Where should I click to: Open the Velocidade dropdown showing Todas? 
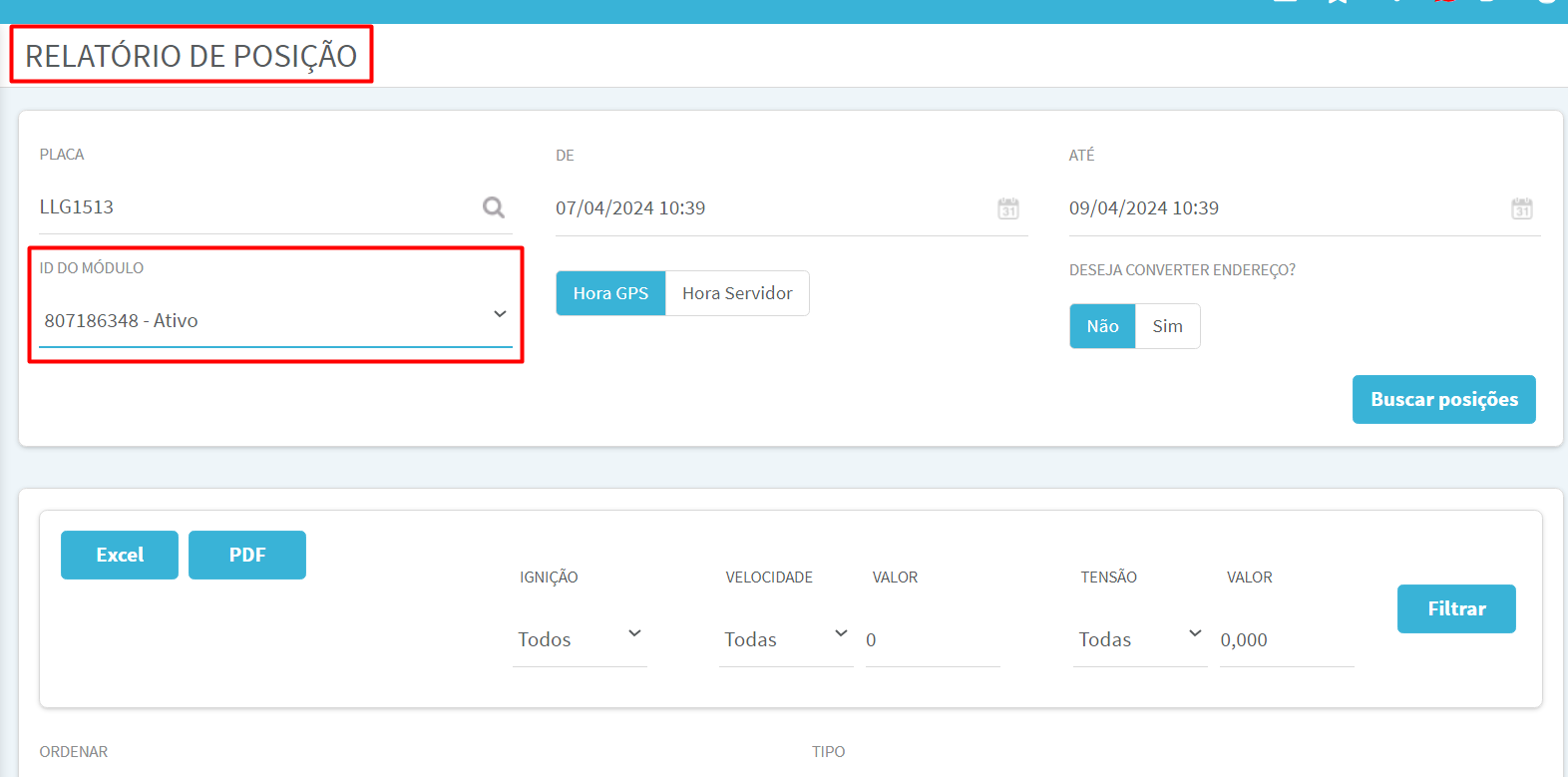[786, 639]
